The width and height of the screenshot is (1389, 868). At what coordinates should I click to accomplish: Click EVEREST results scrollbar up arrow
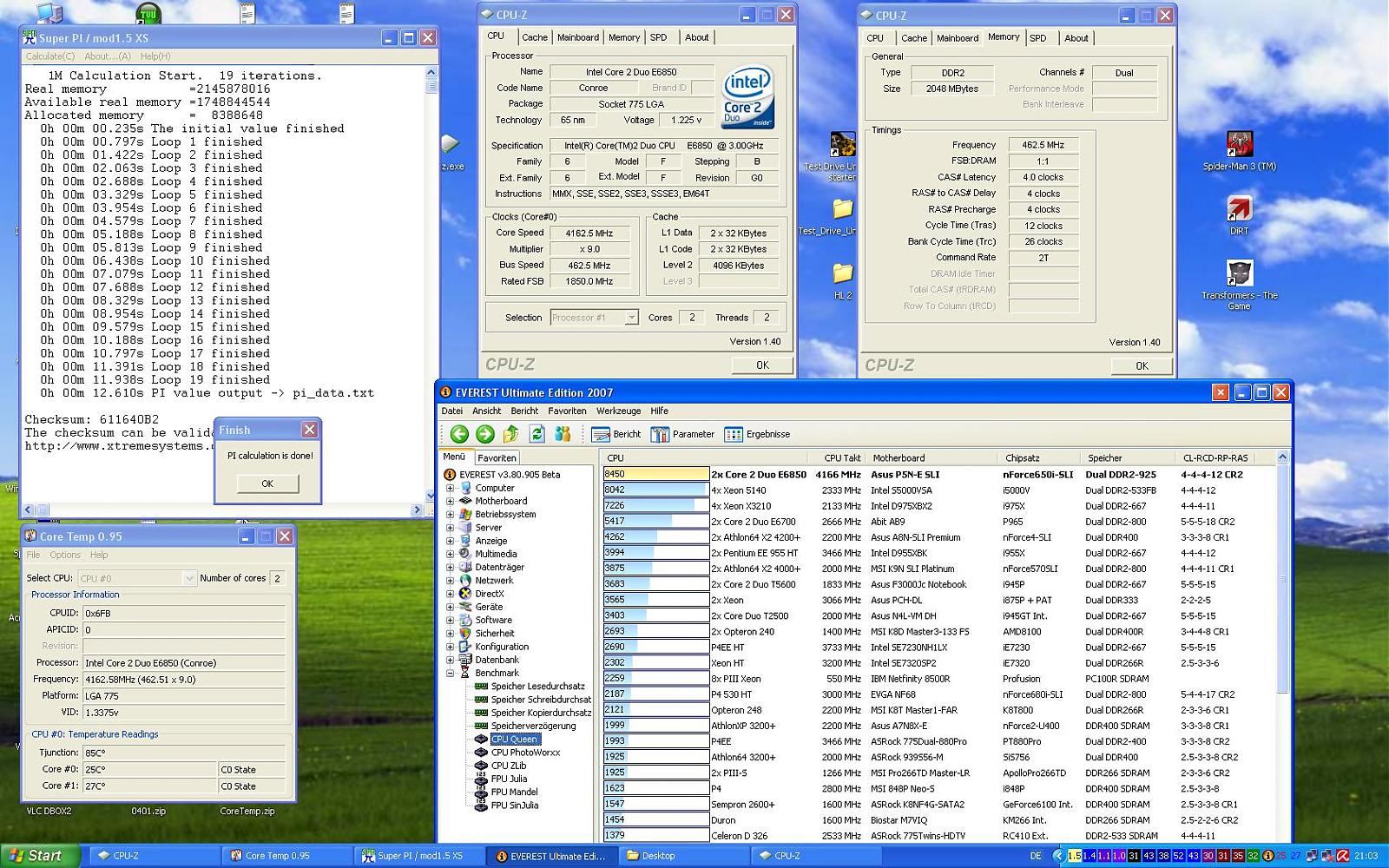tap(1282, 457)
